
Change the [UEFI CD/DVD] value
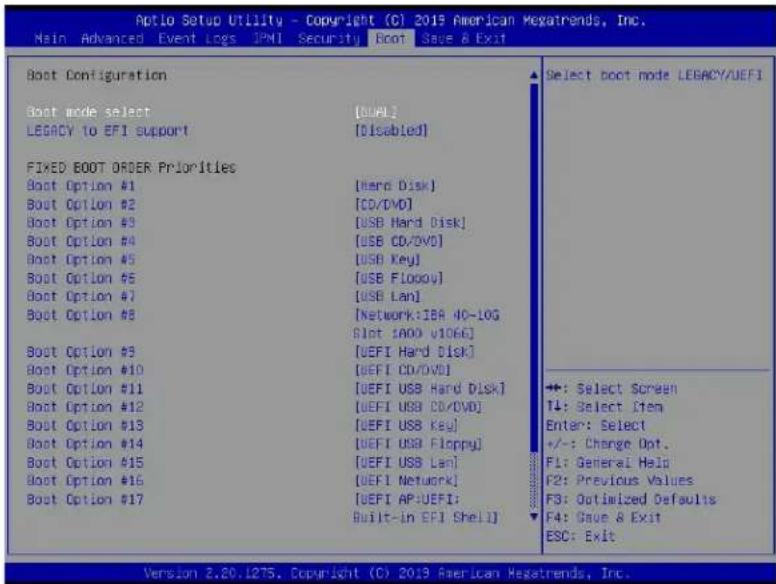click(403, 370)
